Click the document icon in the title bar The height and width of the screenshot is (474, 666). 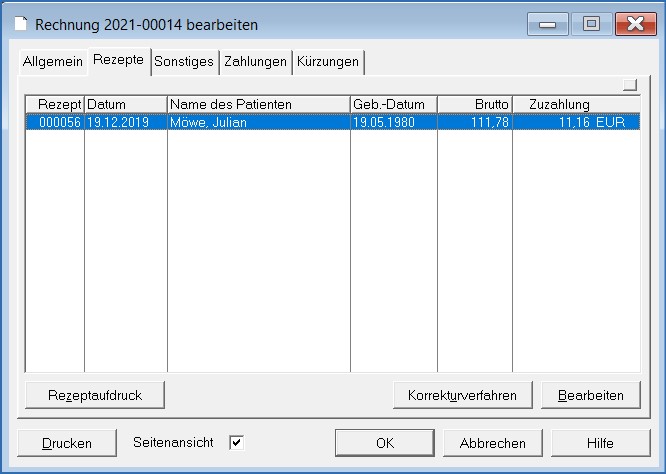coord(20,24)
